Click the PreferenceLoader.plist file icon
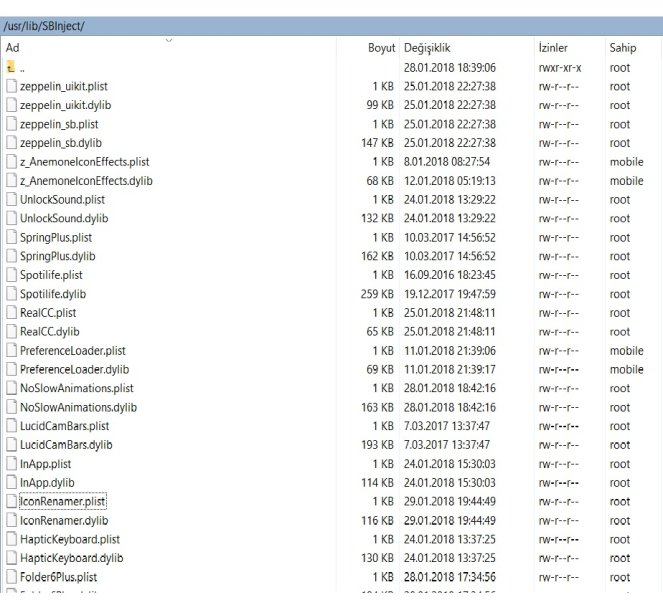The height and width of the screenshot is (600, 663). pyautogui.click(x=12, y=350)
